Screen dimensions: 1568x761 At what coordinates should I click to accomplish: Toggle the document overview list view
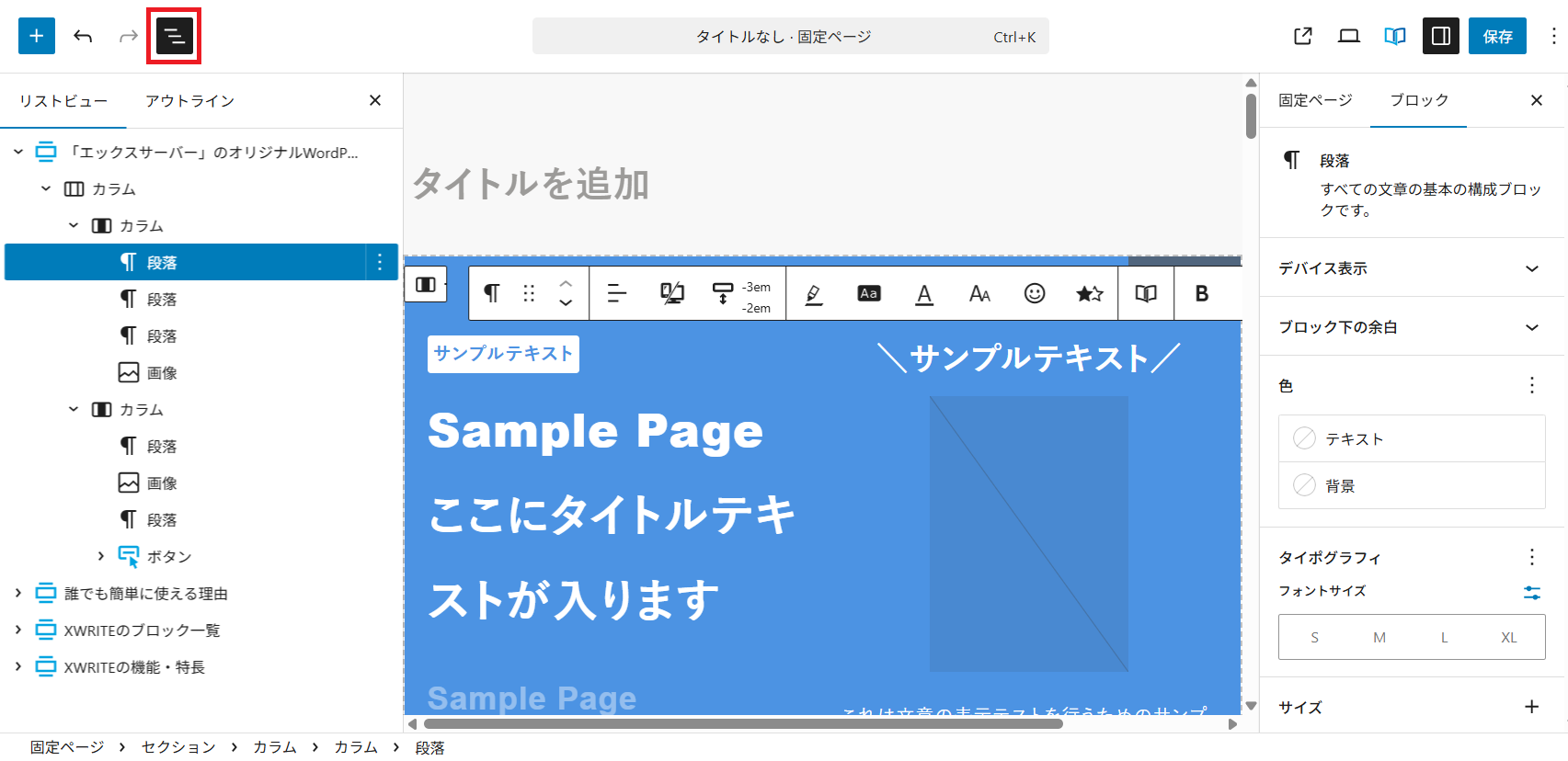tap(174, 36)
